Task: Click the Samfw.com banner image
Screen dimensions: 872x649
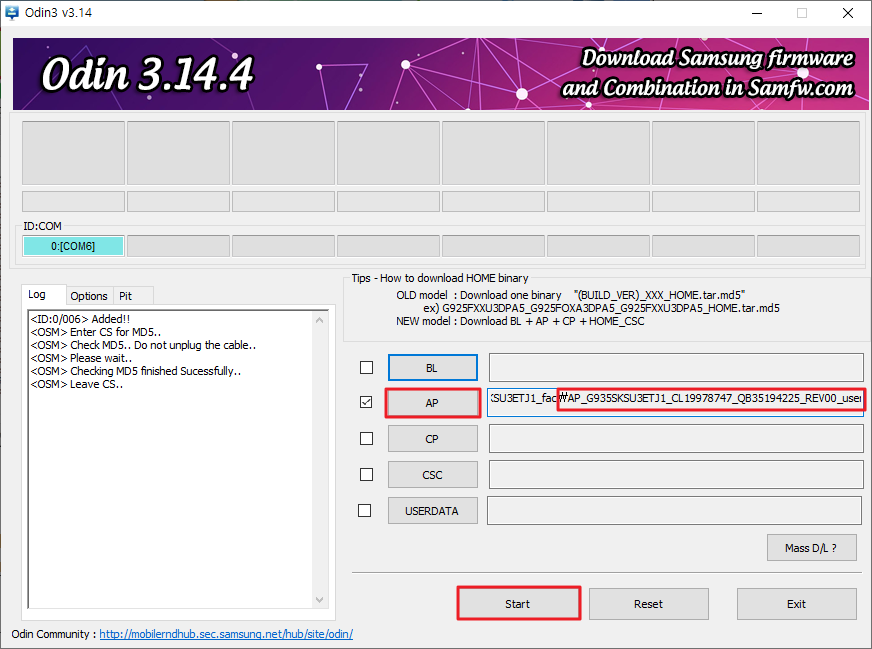Action: [x=440, y=73]
